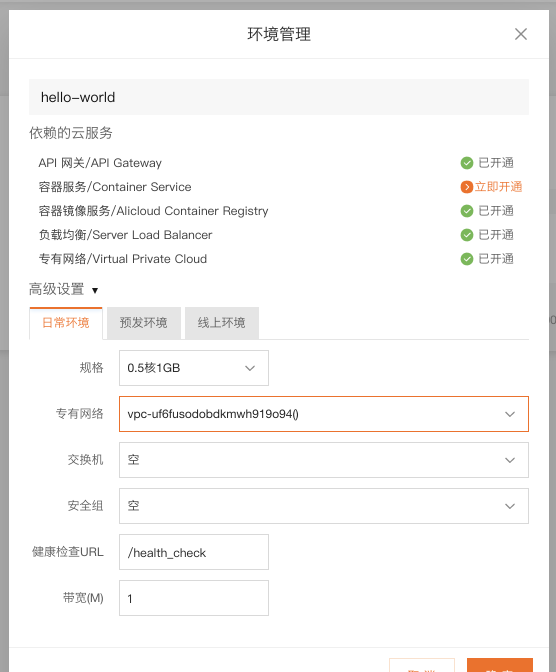This screenshot has width=556, height=672.
Task: Click the orange confirm button at bottom
Action: coord(500,665)
